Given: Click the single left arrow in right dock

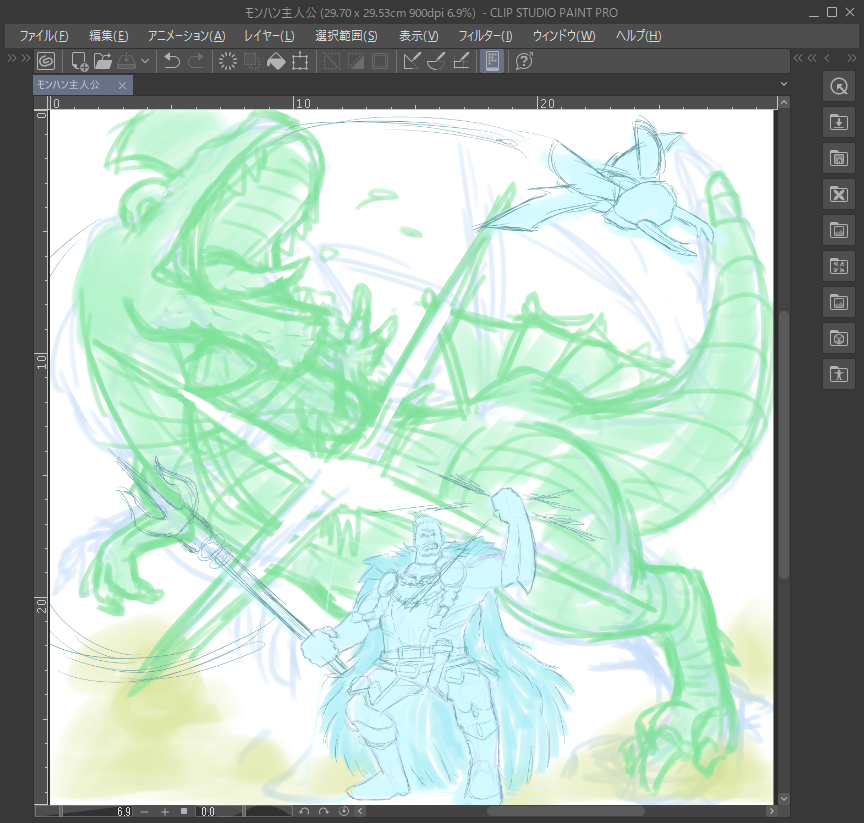Looking at the screenshot, I should click(x=827, y=58).
